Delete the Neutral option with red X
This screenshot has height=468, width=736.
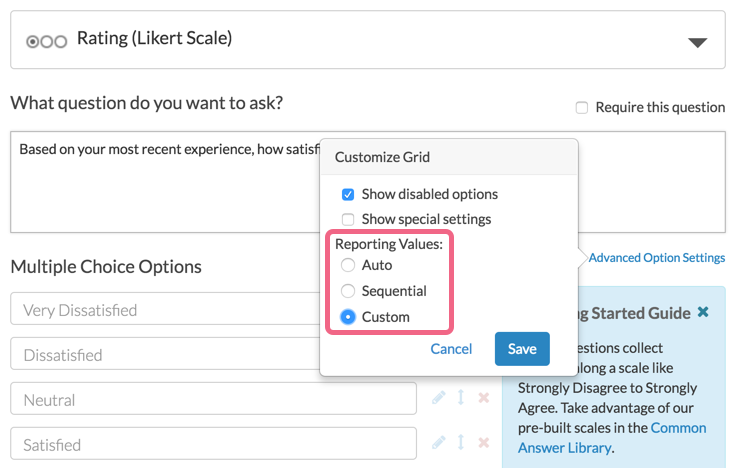click(484, 398)
